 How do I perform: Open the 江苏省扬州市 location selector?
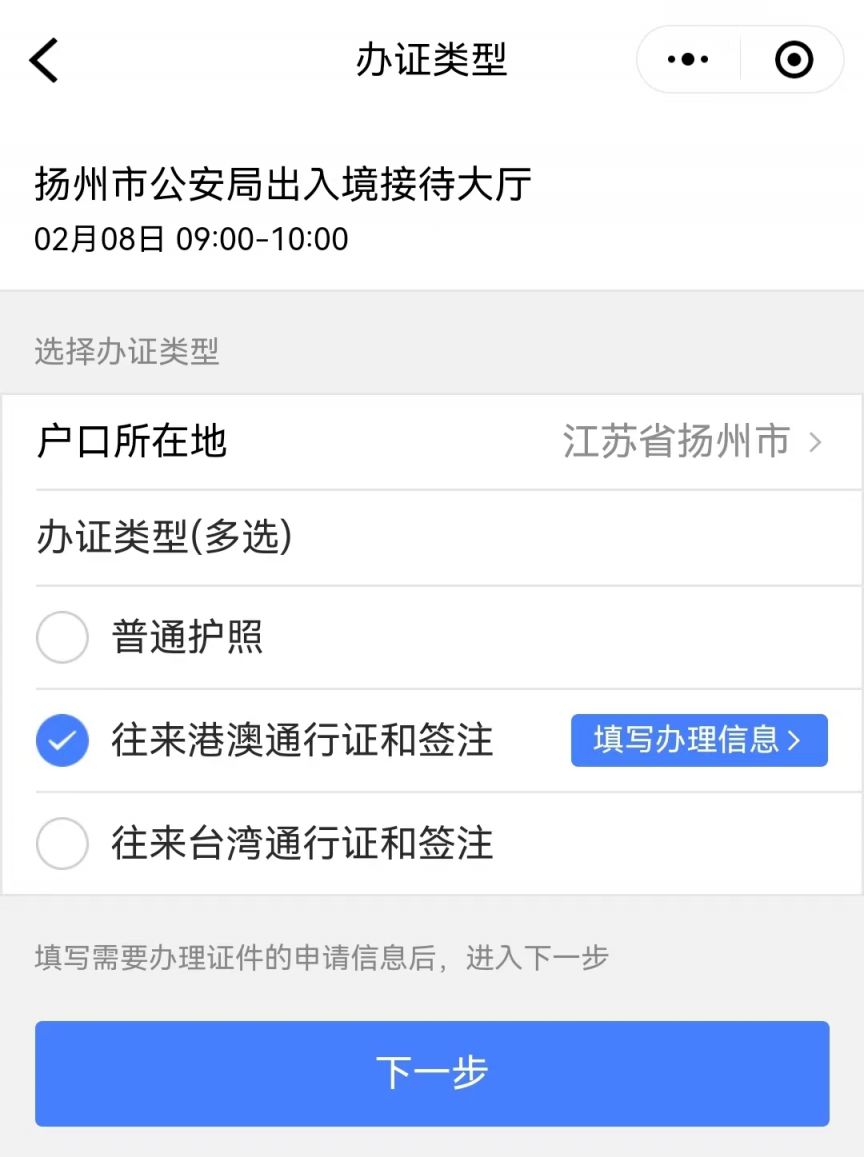coord(676,442)
